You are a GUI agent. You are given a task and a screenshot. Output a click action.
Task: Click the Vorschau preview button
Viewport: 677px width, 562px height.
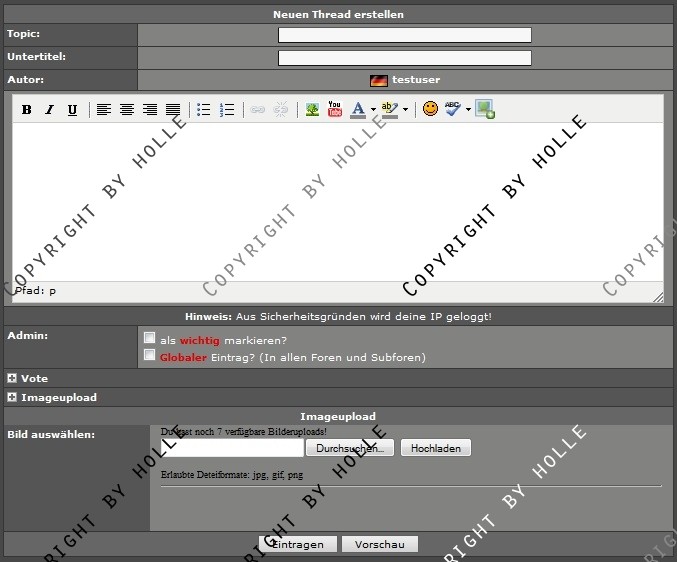[380, 544]
